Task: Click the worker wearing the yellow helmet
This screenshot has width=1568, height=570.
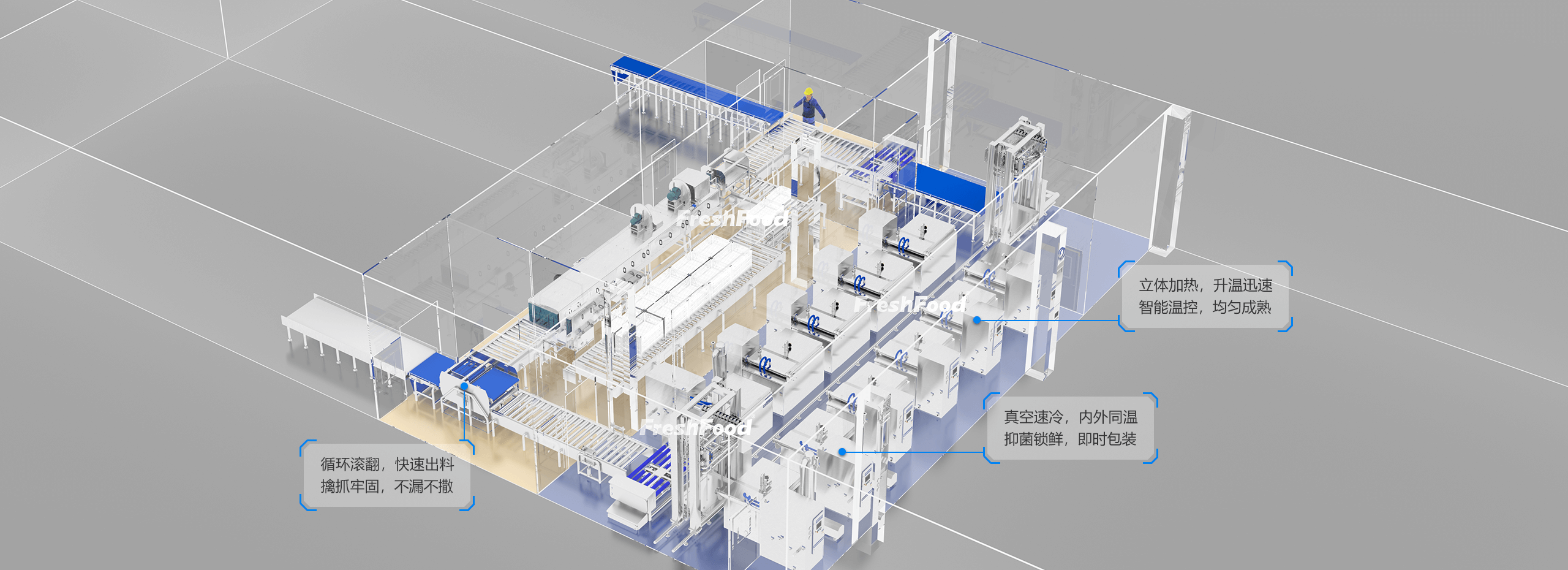Action: tap(810, 105)
